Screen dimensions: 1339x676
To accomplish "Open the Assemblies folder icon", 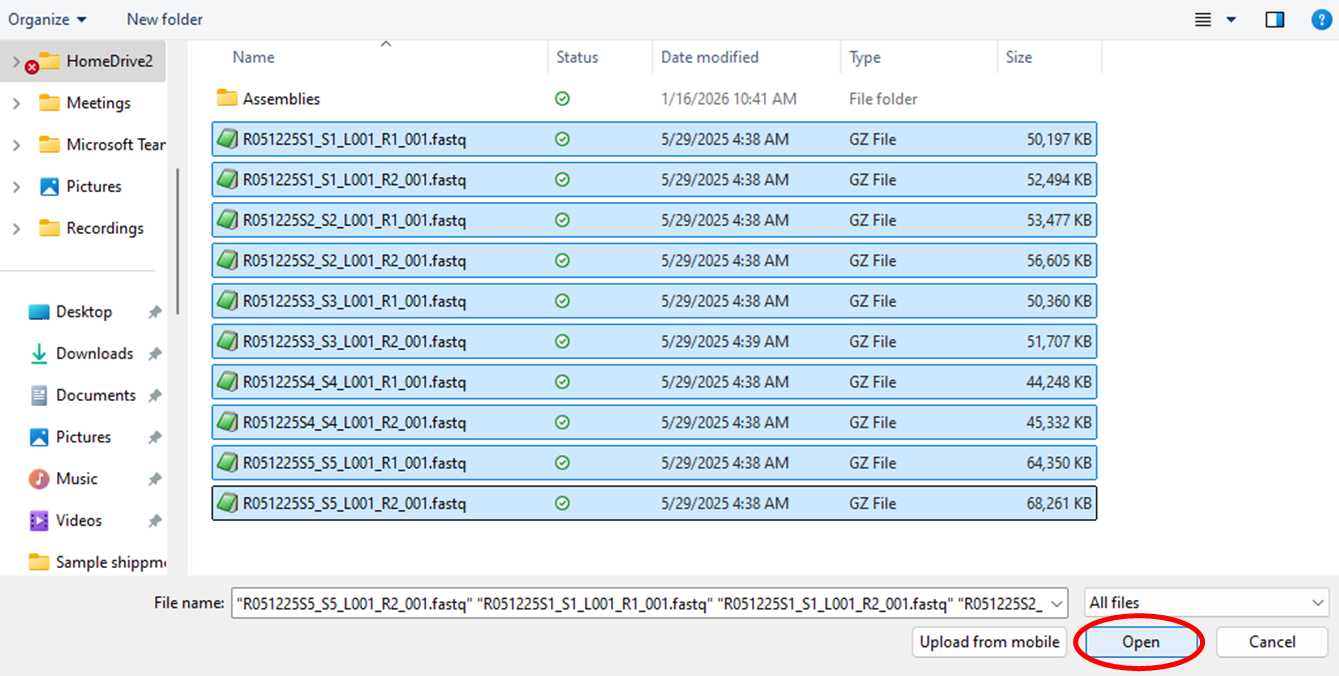I will click(x=227, y=98).
